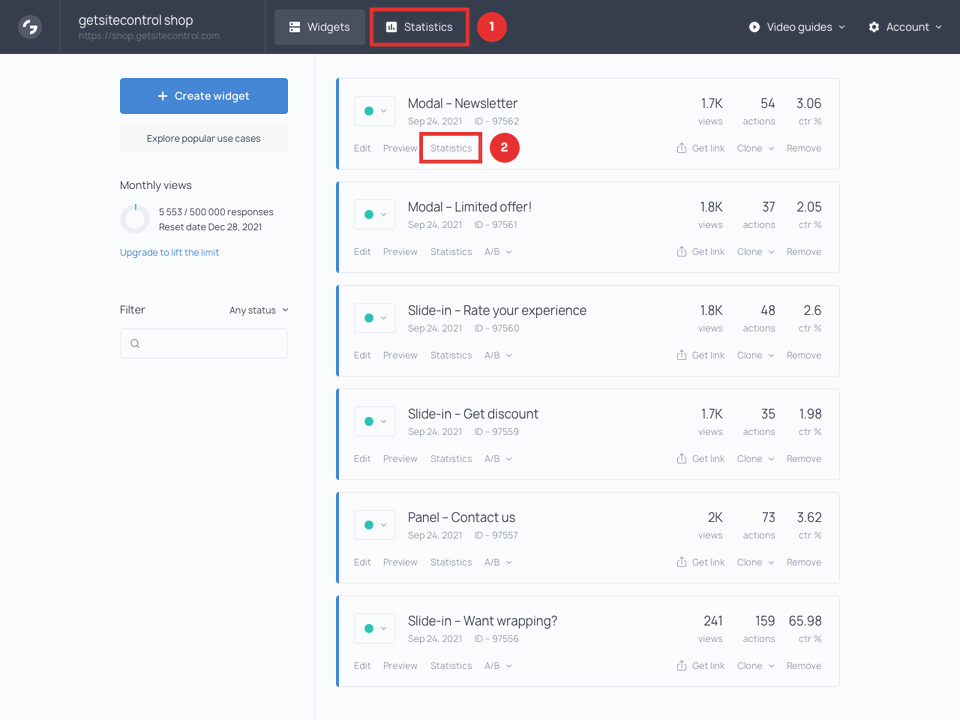Switch to the Widgets tab
The image size is (960, 720).
click(x=320, y=27)
